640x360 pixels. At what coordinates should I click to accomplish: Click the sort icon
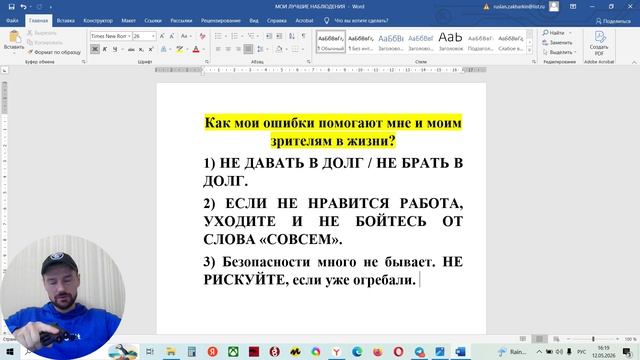pyautogui.click(x=292, y=36)
